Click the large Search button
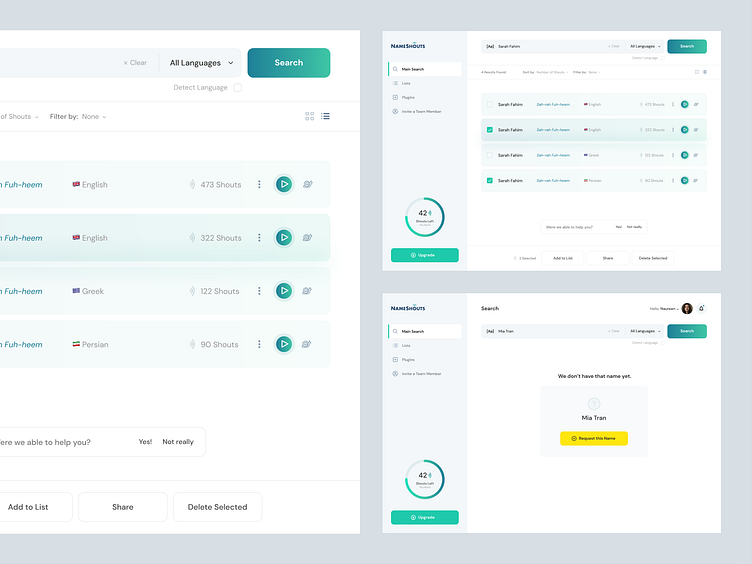The image size is (752, 564). 289,63
